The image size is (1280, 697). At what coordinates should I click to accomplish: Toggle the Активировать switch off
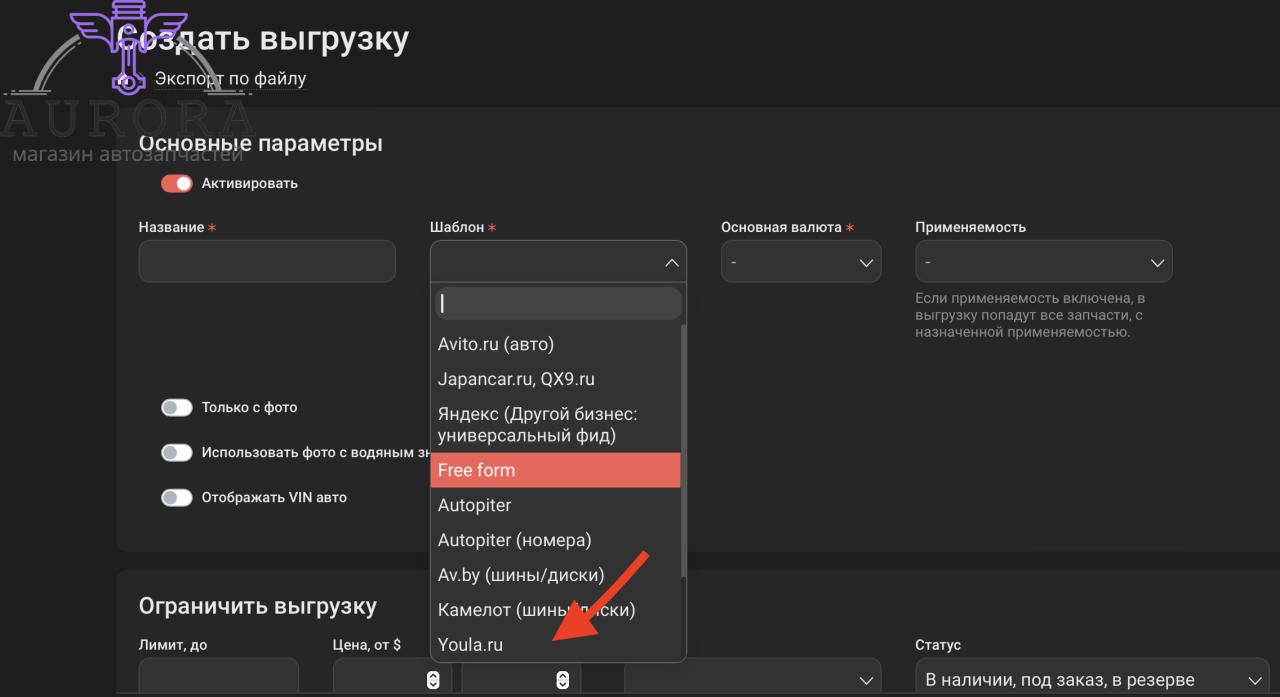[x=177, y=184]
